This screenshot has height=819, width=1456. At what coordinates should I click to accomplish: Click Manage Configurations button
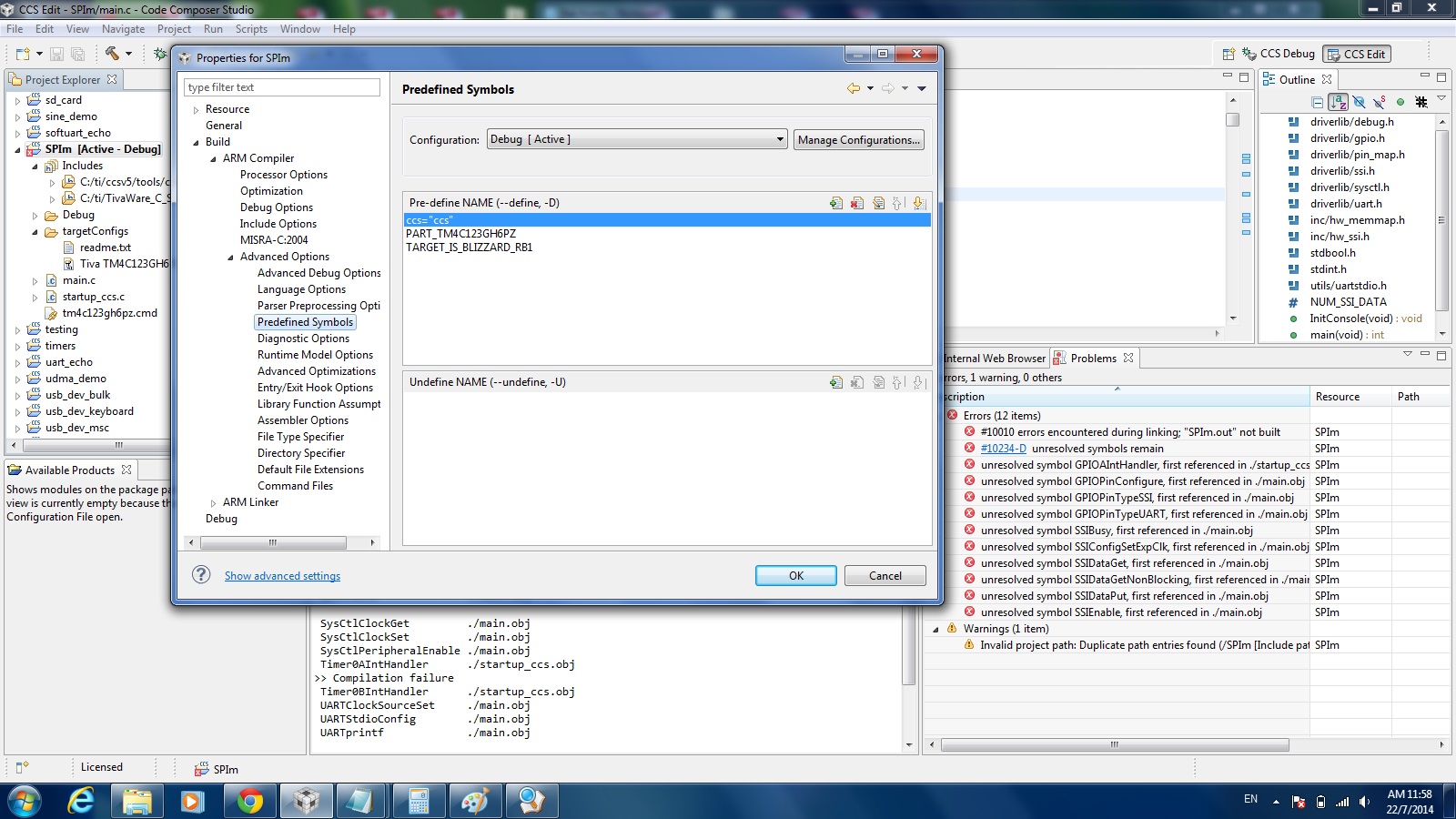tap(859, 139)
